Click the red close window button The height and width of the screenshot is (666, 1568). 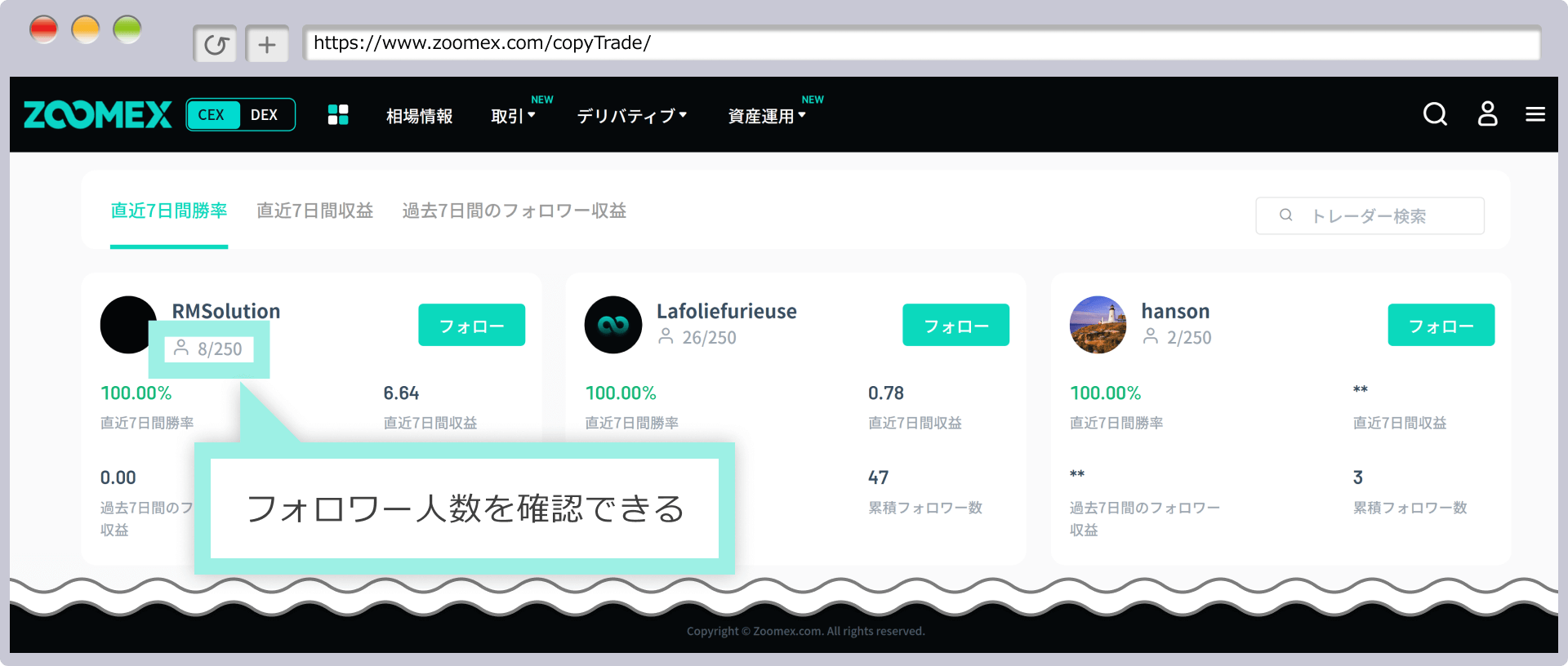click(x=43, y=29)
